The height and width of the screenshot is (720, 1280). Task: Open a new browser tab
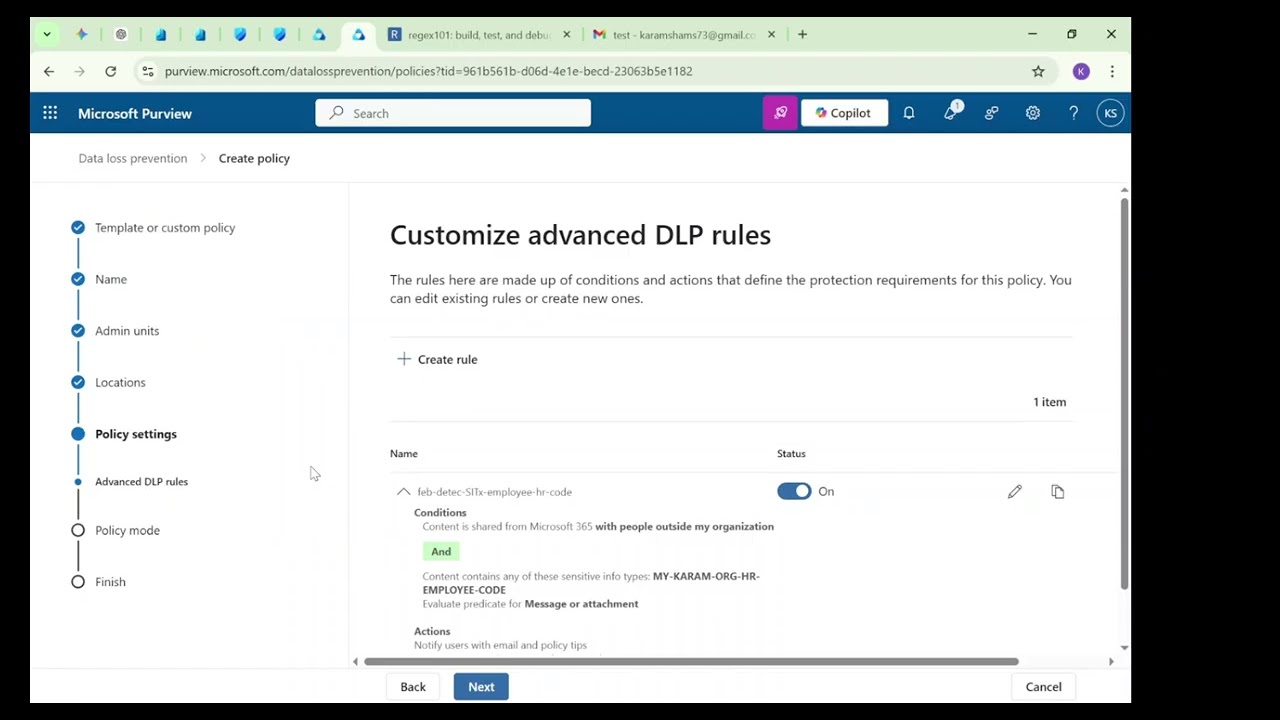(802, 34)
